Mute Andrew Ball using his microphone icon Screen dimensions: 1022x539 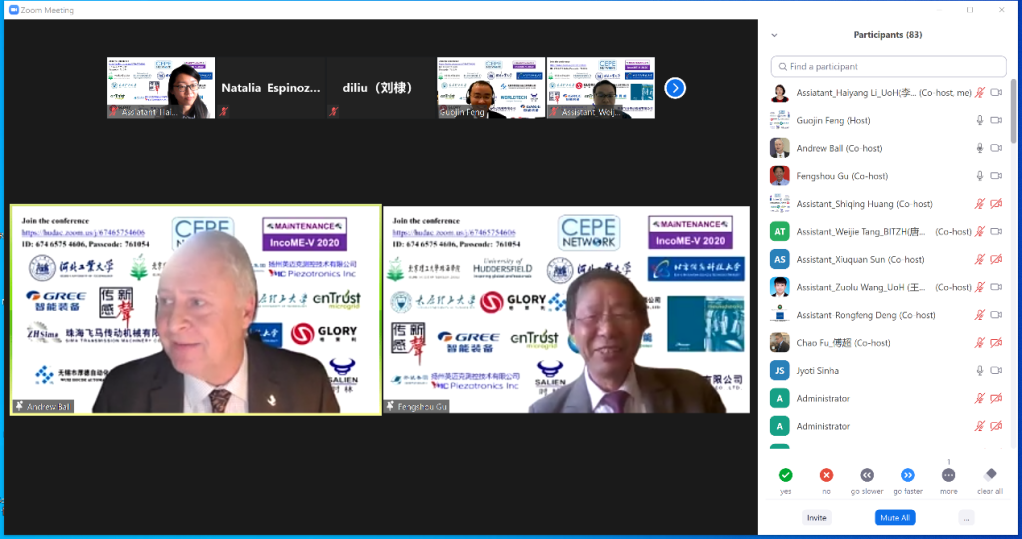tap(980, 148)
